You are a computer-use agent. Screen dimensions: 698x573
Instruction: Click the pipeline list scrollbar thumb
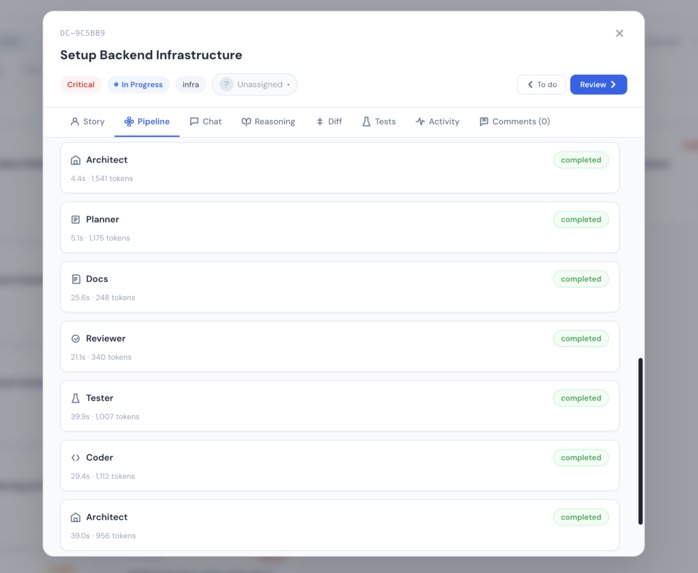640,441
